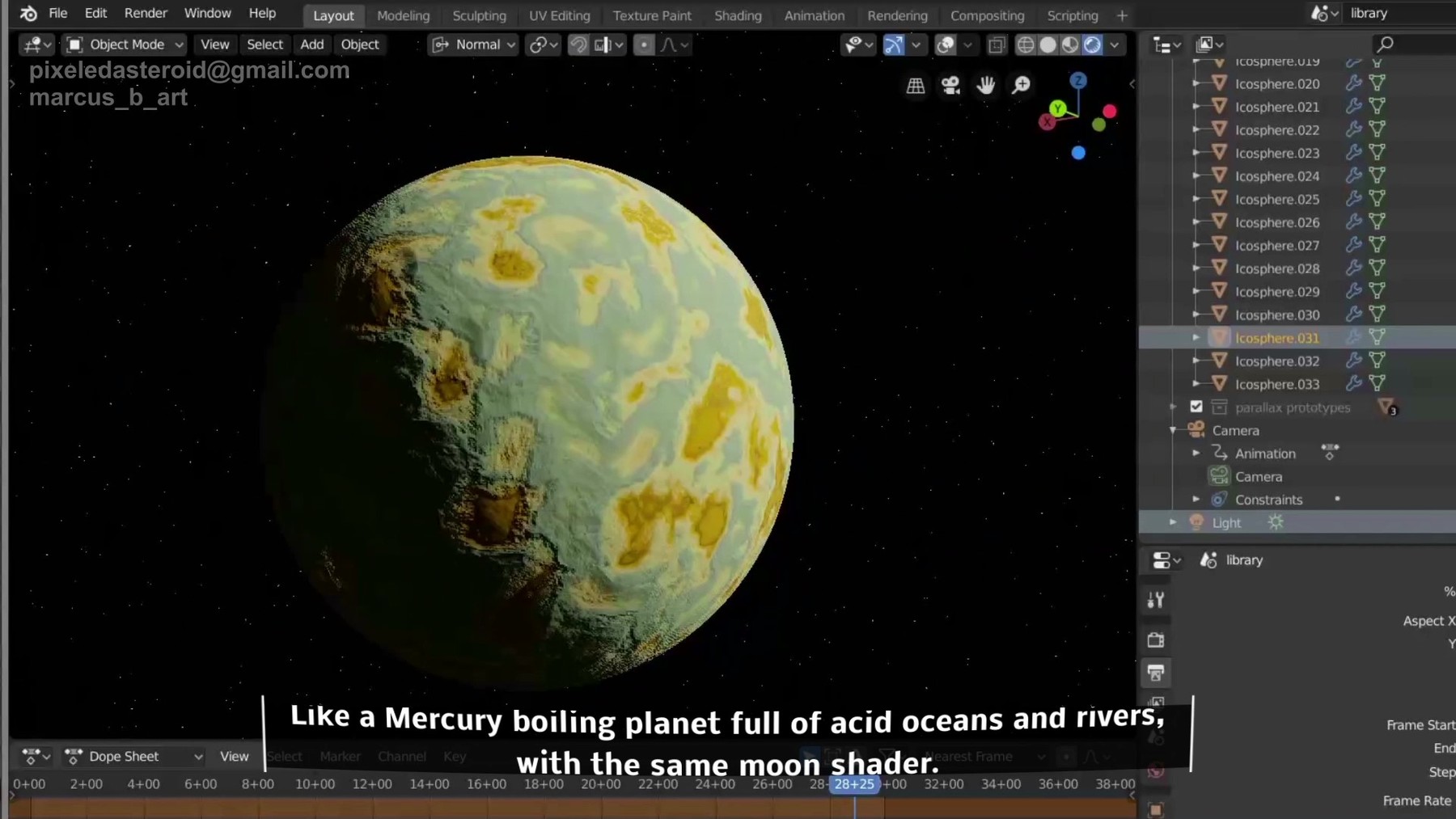
Task: Switch to the Sculpting workspace tab
Action: tap(479, 15)
